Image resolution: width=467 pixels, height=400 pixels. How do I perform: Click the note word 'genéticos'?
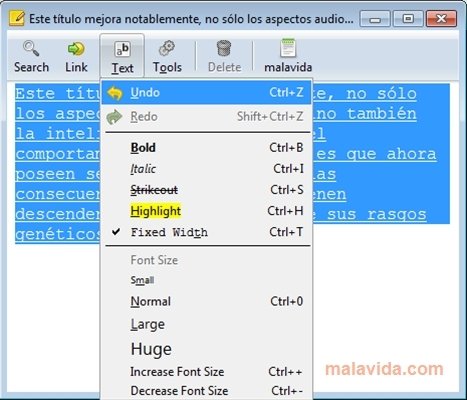[57, 234]
